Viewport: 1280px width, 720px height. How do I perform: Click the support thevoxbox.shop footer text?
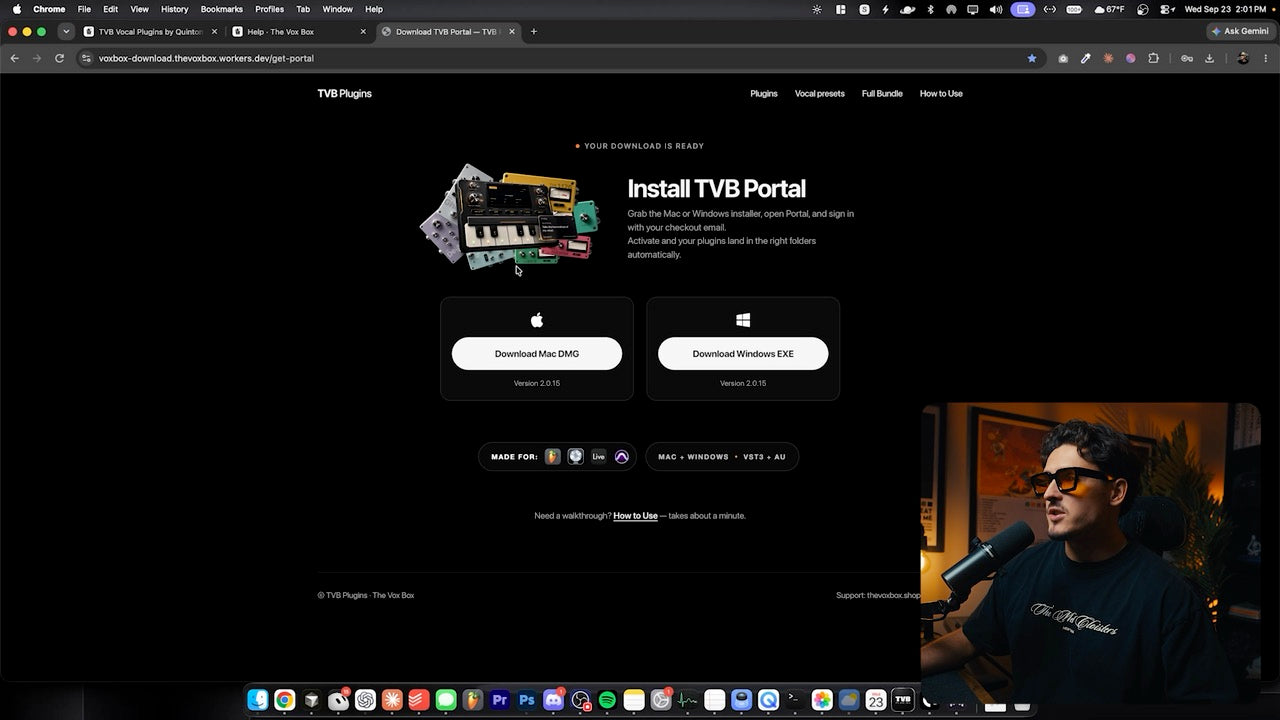click(x=878, y=595)
